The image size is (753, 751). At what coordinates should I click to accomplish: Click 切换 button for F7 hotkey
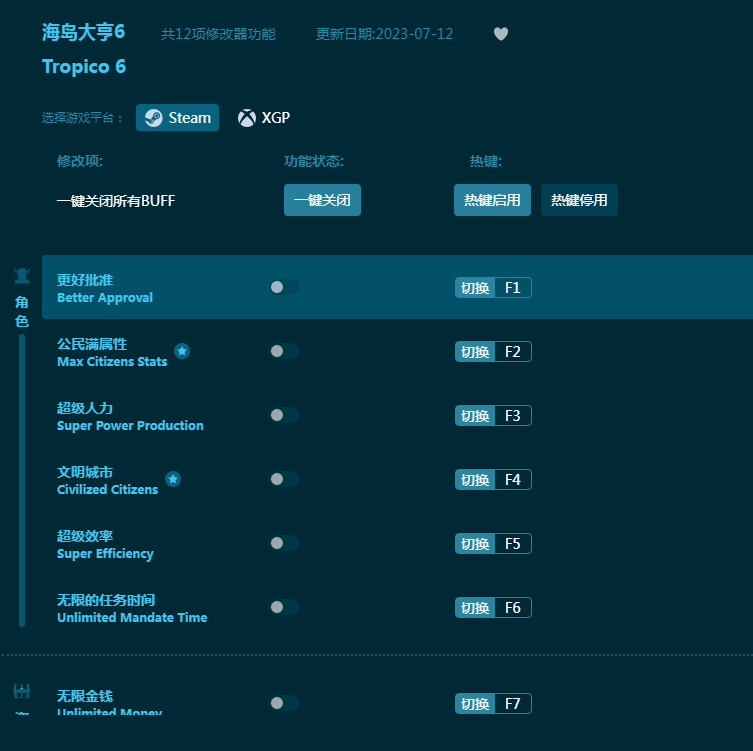click(x=475, y=703)
